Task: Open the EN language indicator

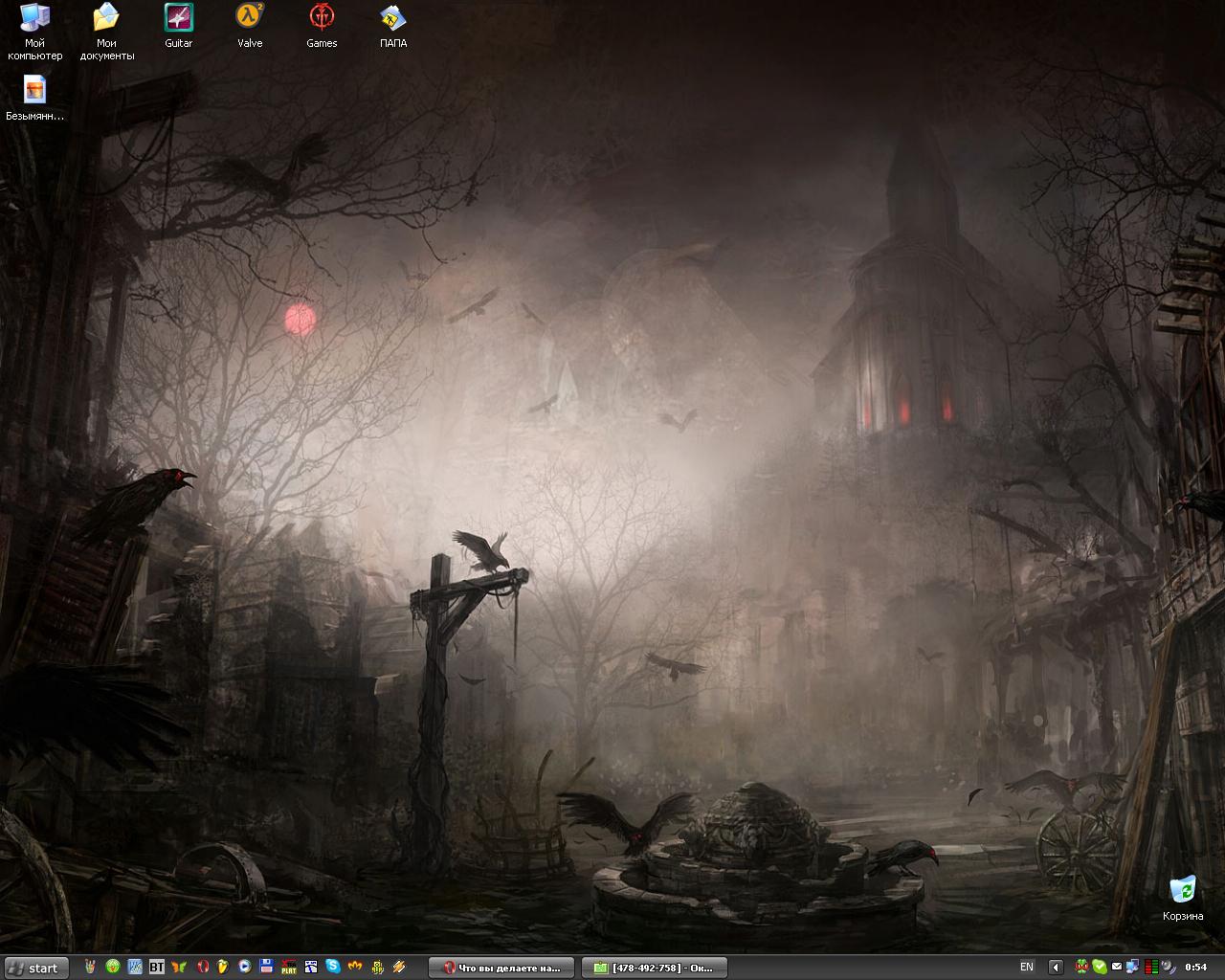Action: (x=1027, y=967)
